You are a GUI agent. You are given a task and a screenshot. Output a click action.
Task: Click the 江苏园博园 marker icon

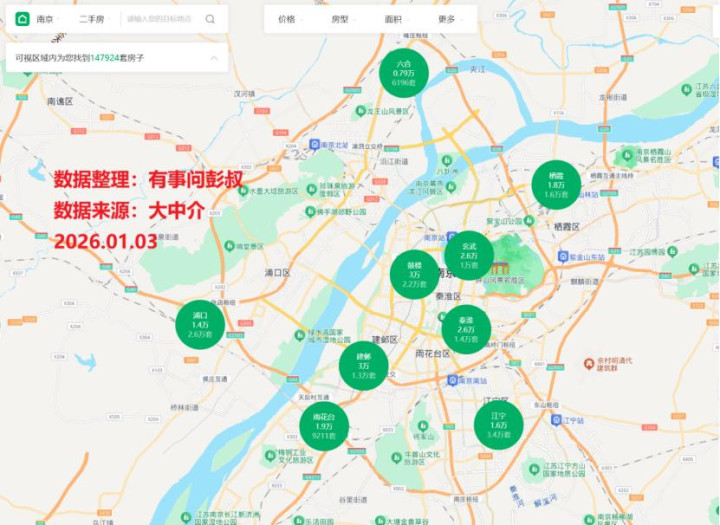pos(672,252)
